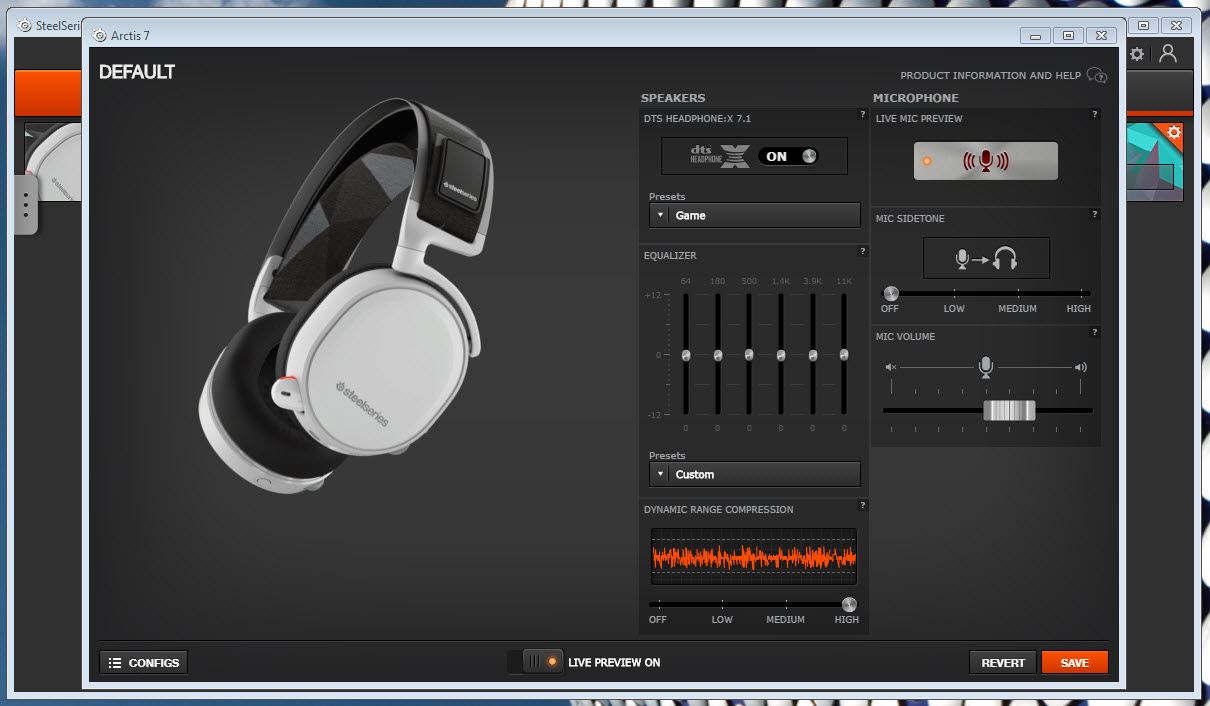Click the Mic Sidetone icon box
The width and height of the screenshot is (1210, 706).
[986, 258]
